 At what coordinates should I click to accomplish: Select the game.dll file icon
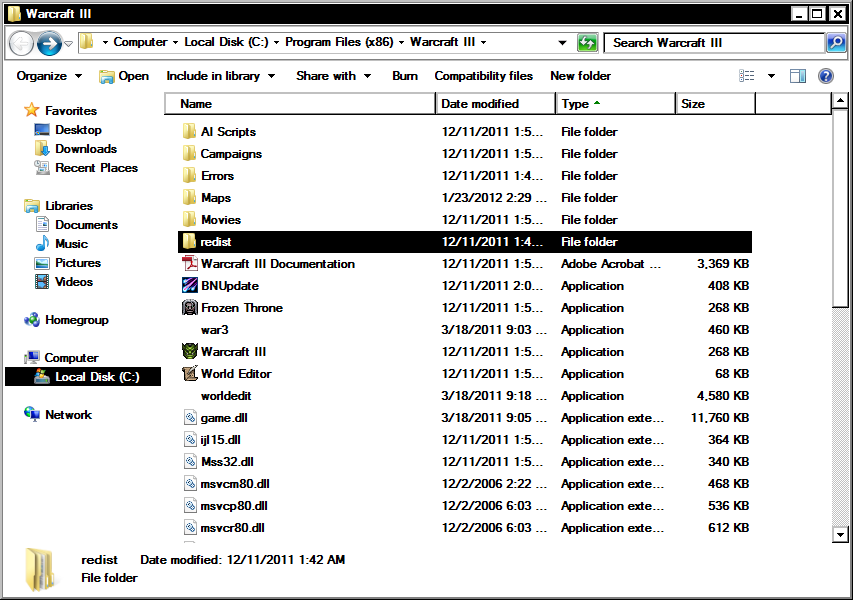pyautogui.click(x=190, y=418)
